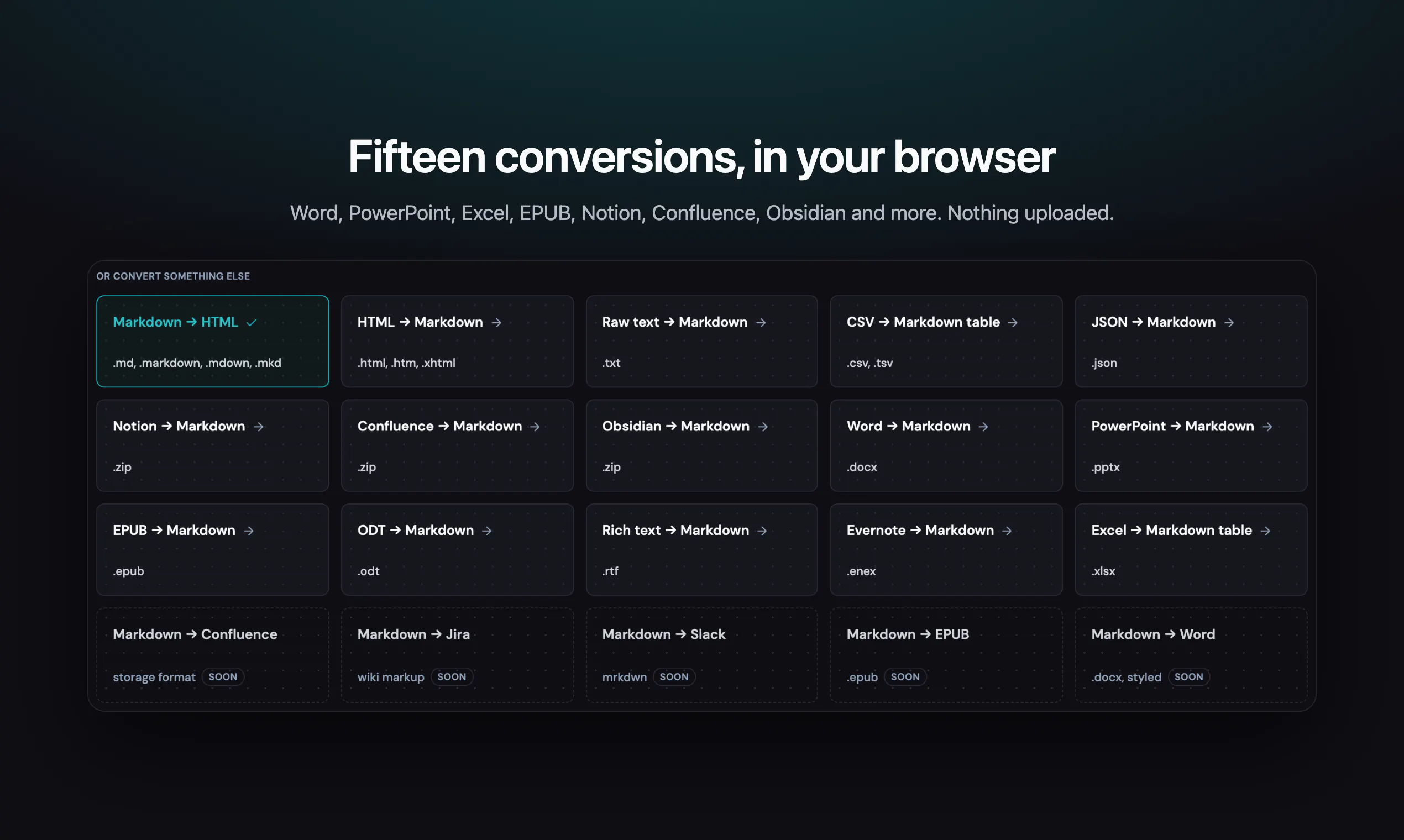The height and width of the screenshot is (840, 1404).
Task: Click the checkmark icon on Markdown → HTML card
Action: coord(252,322)
